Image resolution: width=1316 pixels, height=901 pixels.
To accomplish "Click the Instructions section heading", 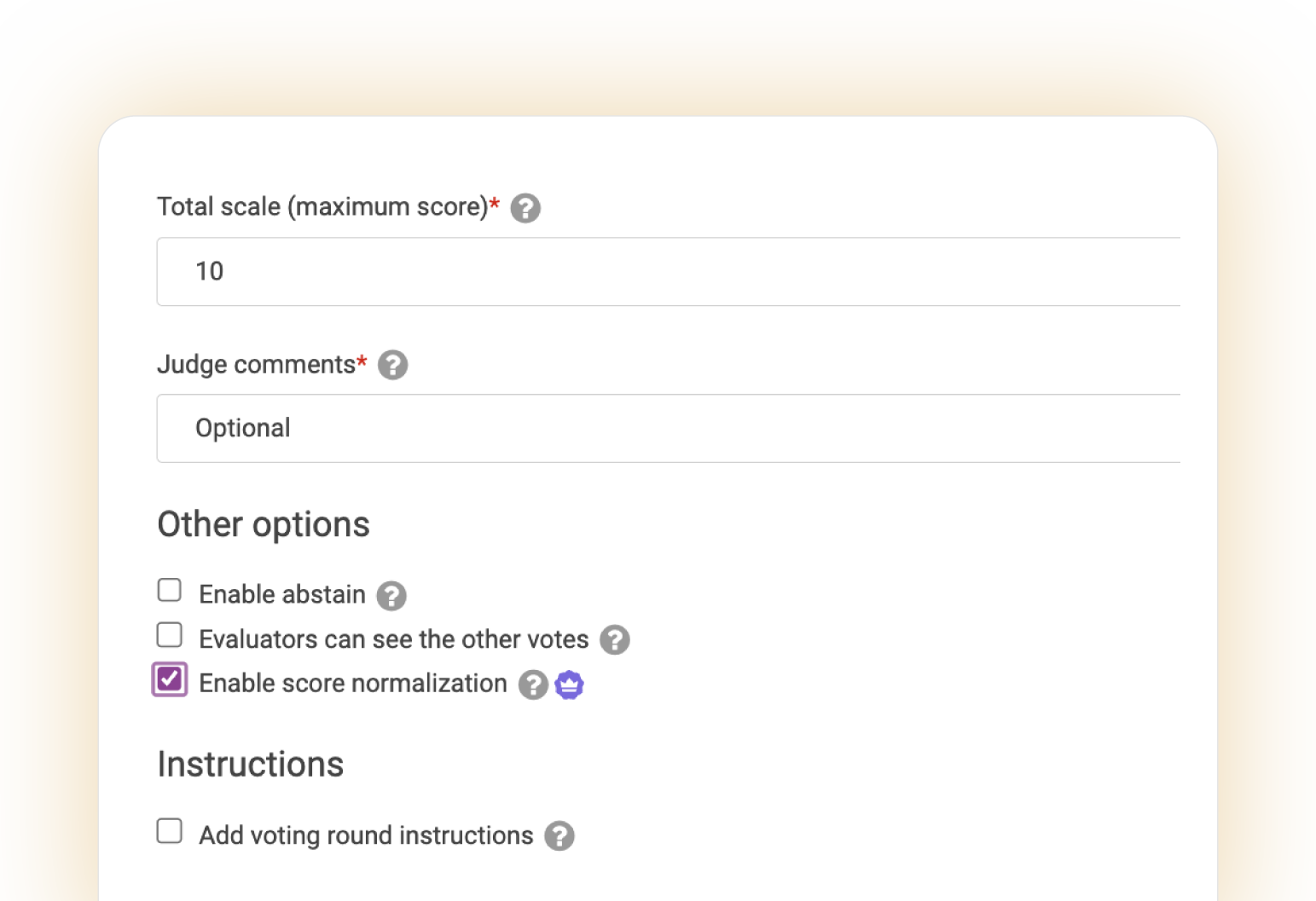I will (x=249, y=765).
